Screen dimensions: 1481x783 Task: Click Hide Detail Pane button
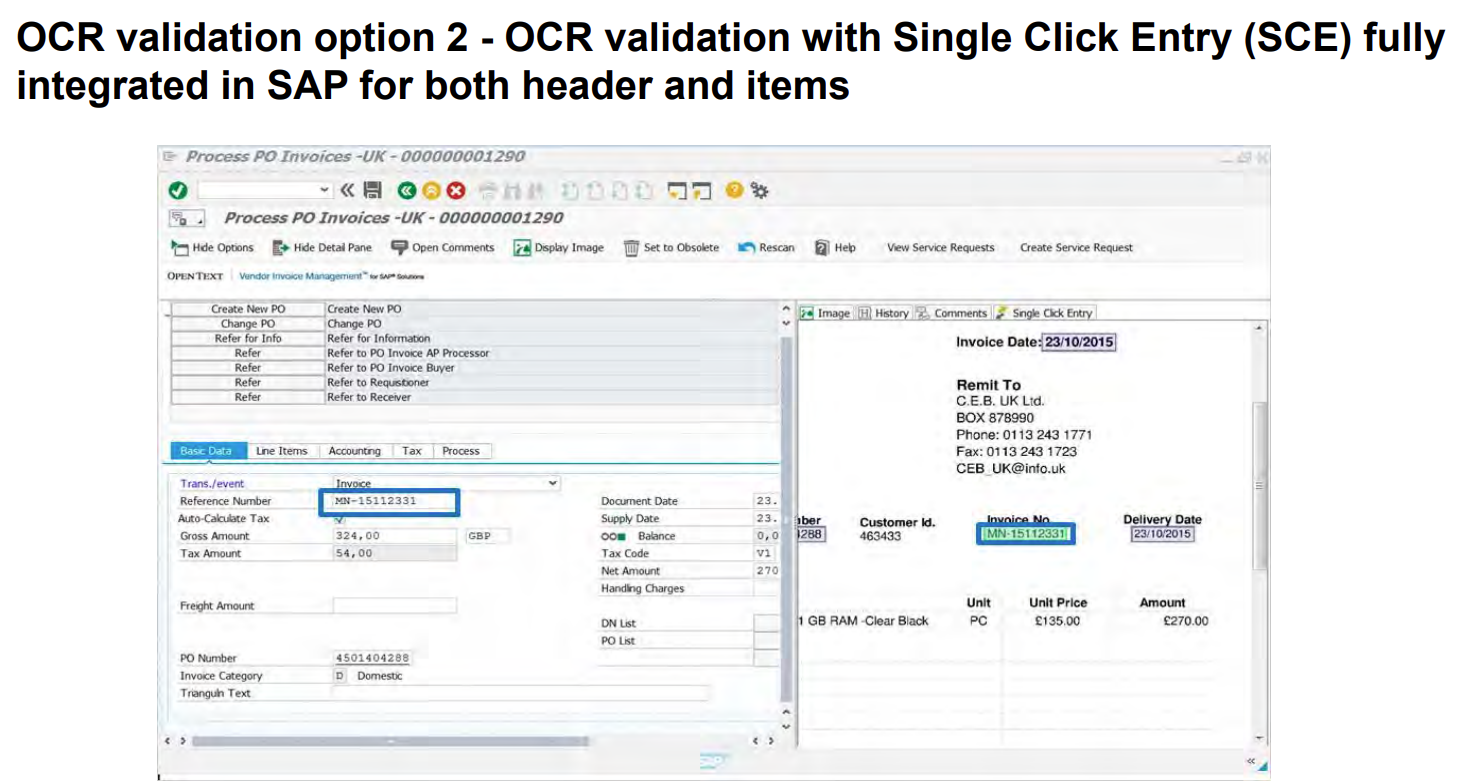pos(322,248)
